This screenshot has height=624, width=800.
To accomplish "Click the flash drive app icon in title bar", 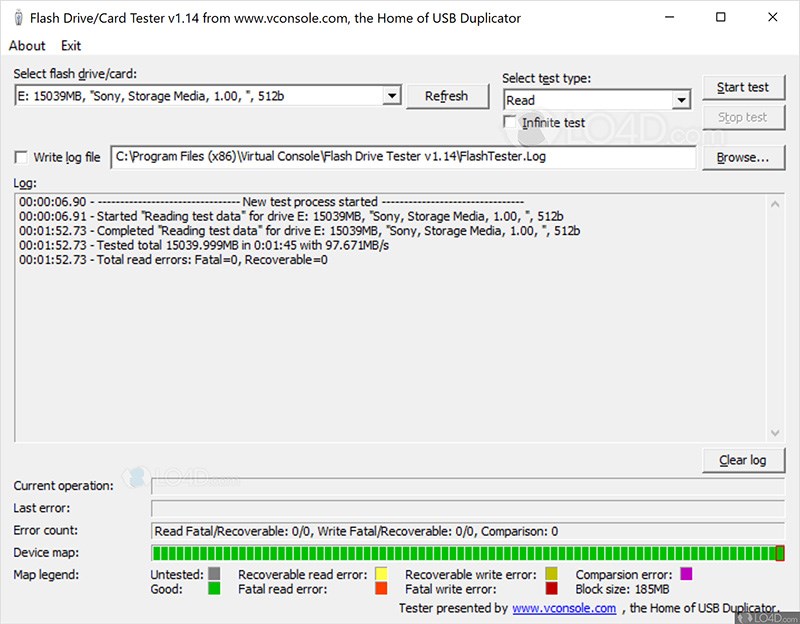I will [x=18, y=18].
